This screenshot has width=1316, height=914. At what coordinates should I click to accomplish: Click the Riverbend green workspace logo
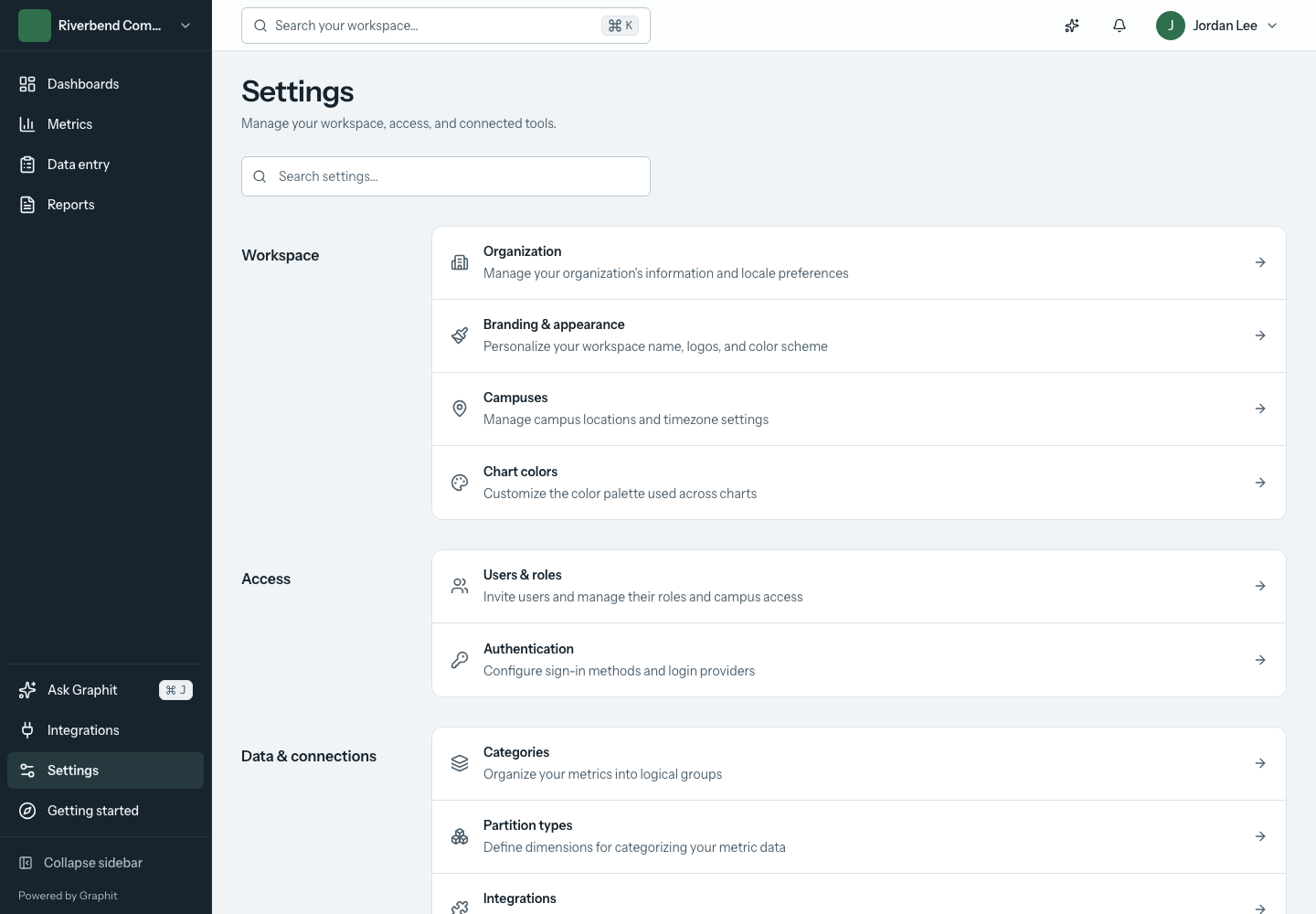point(35,26)
